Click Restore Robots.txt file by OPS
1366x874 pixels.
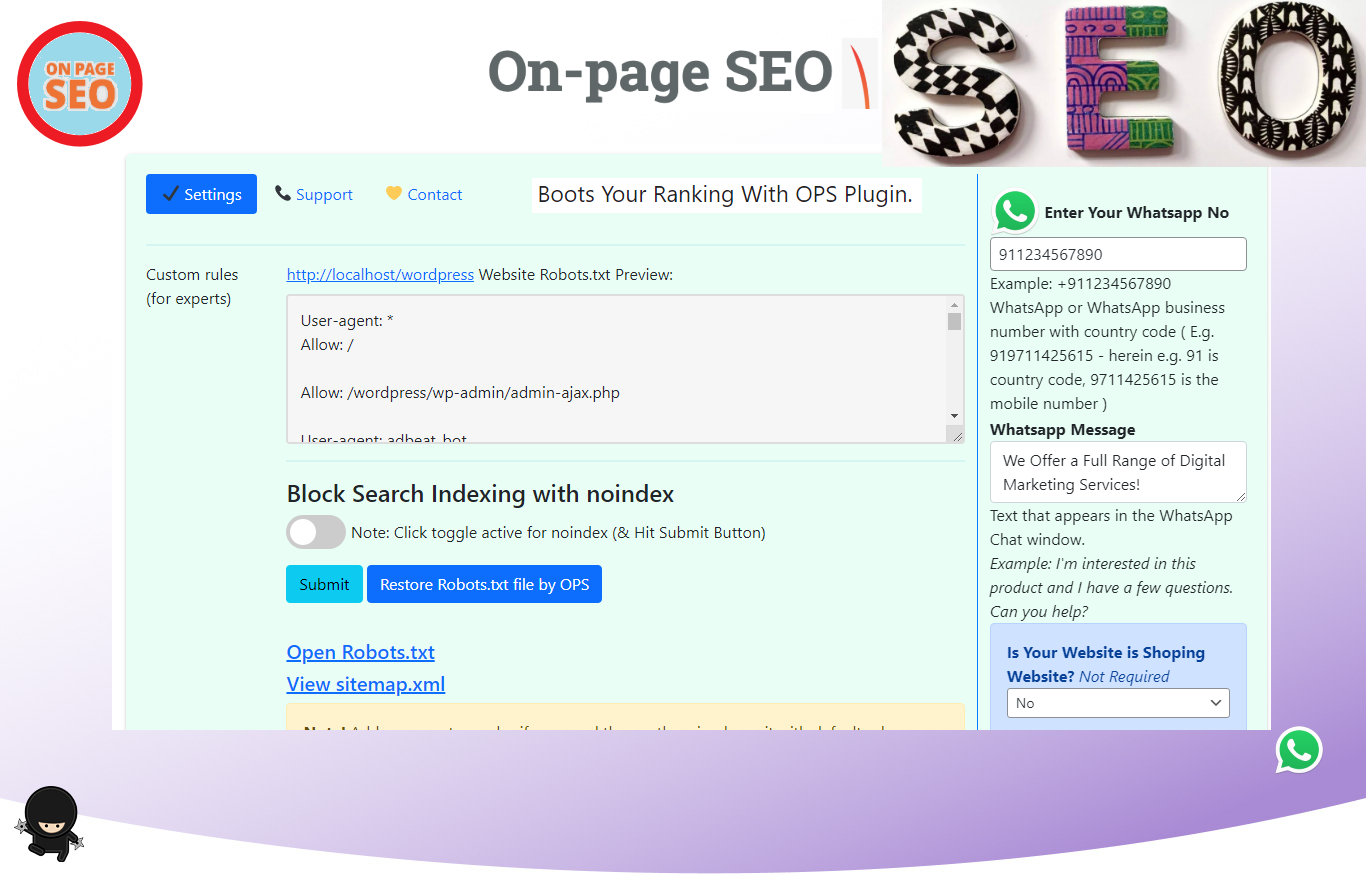(484, 584)
